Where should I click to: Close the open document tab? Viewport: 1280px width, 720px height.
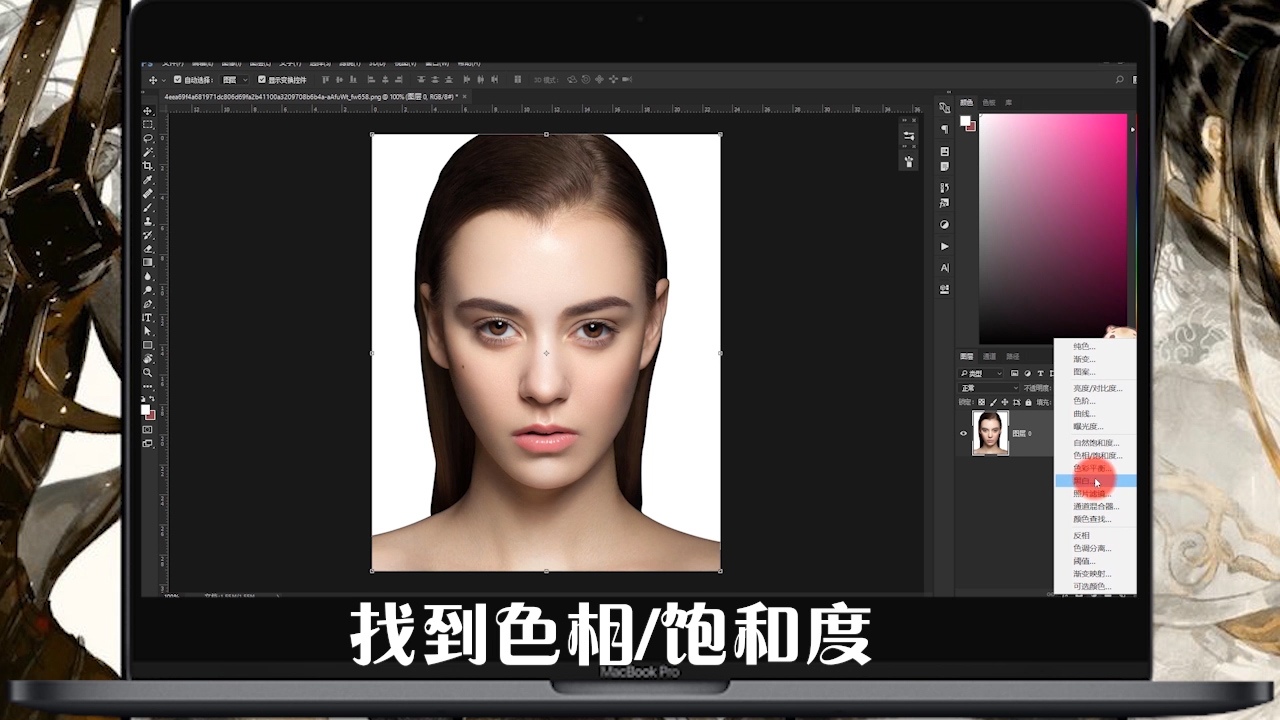[x=464, y=97]
